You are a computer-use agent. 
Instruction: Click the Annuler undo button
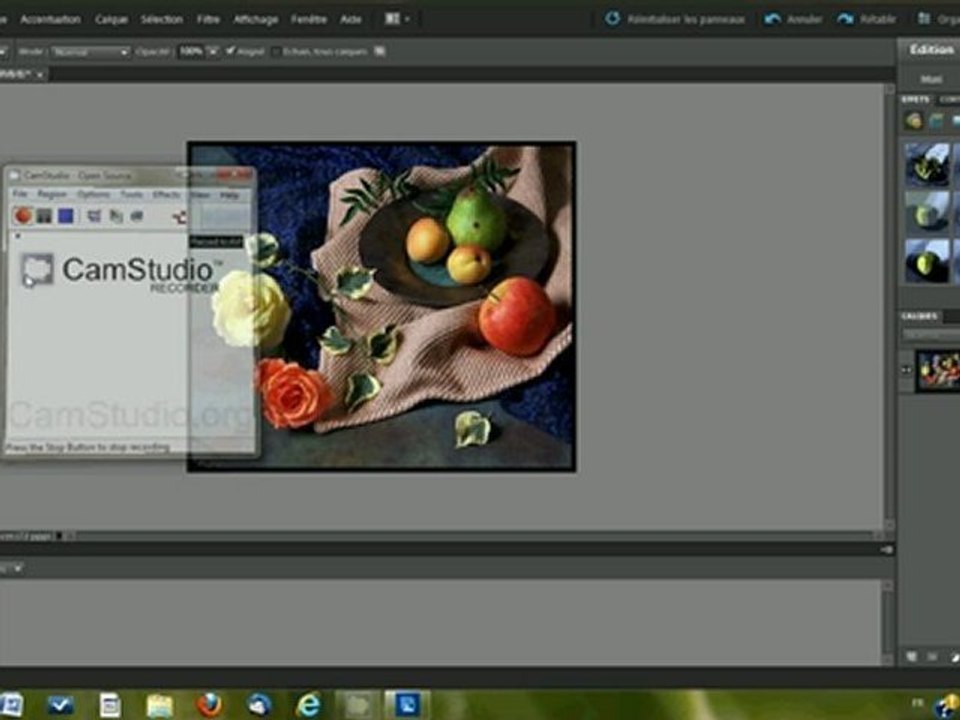(x=792, y=19)
